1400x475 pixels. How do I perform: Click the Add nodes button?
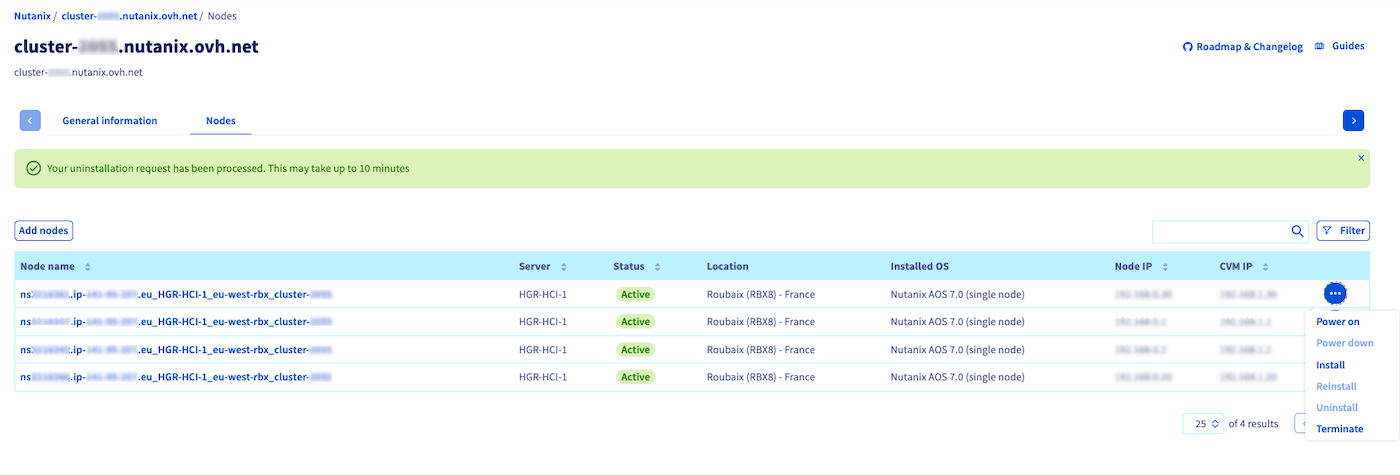[44, 231]
